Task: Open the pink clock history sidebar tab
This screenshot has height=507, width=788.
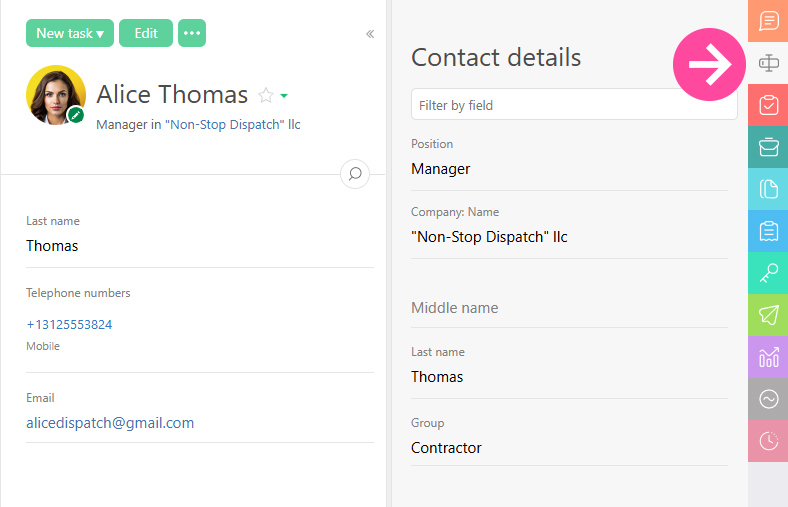Action: 768,441
